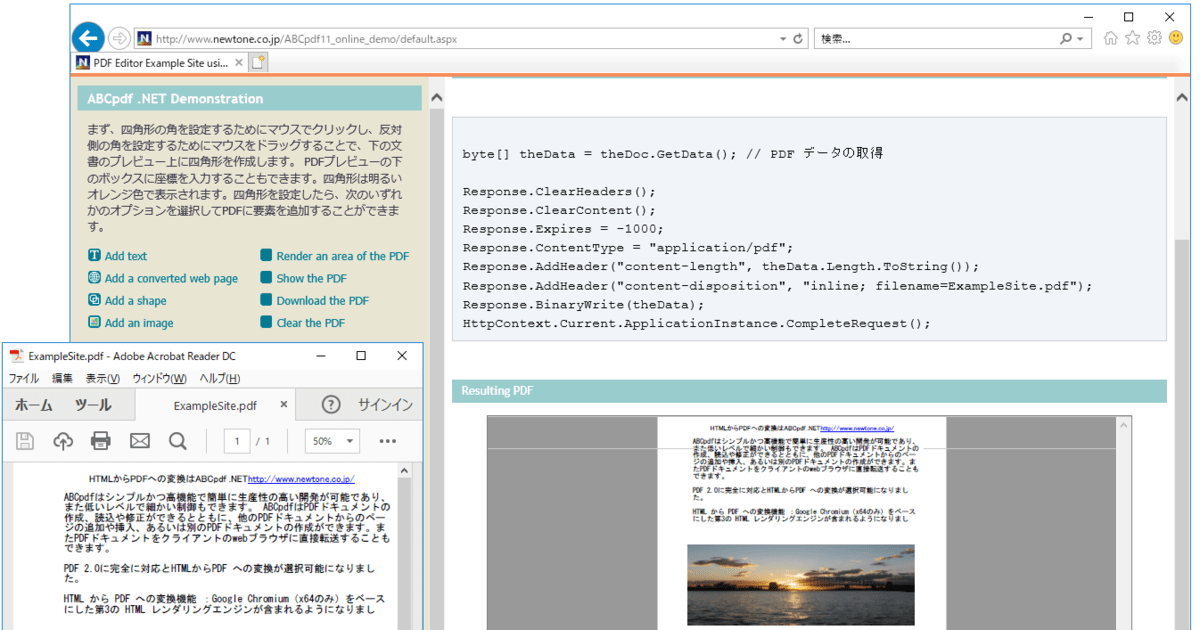This screenshot has height=630, width=1200.
Task: Select the Print icon in Acrobat Reader
Action: 99,440
